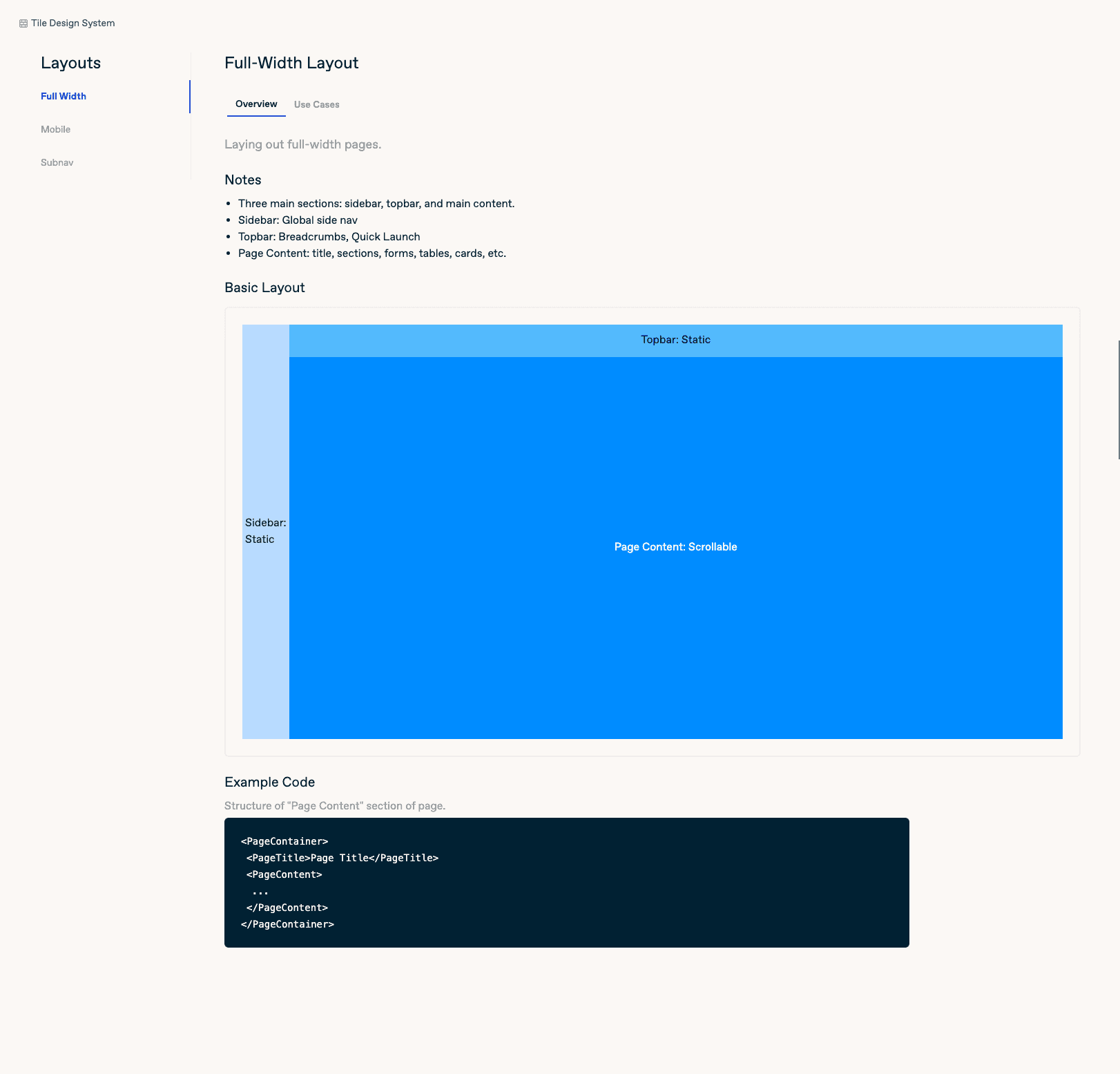The height and width of the screenshot is (1074, 1120).
Task: Click the Notes heading
Action: (243, 180)
